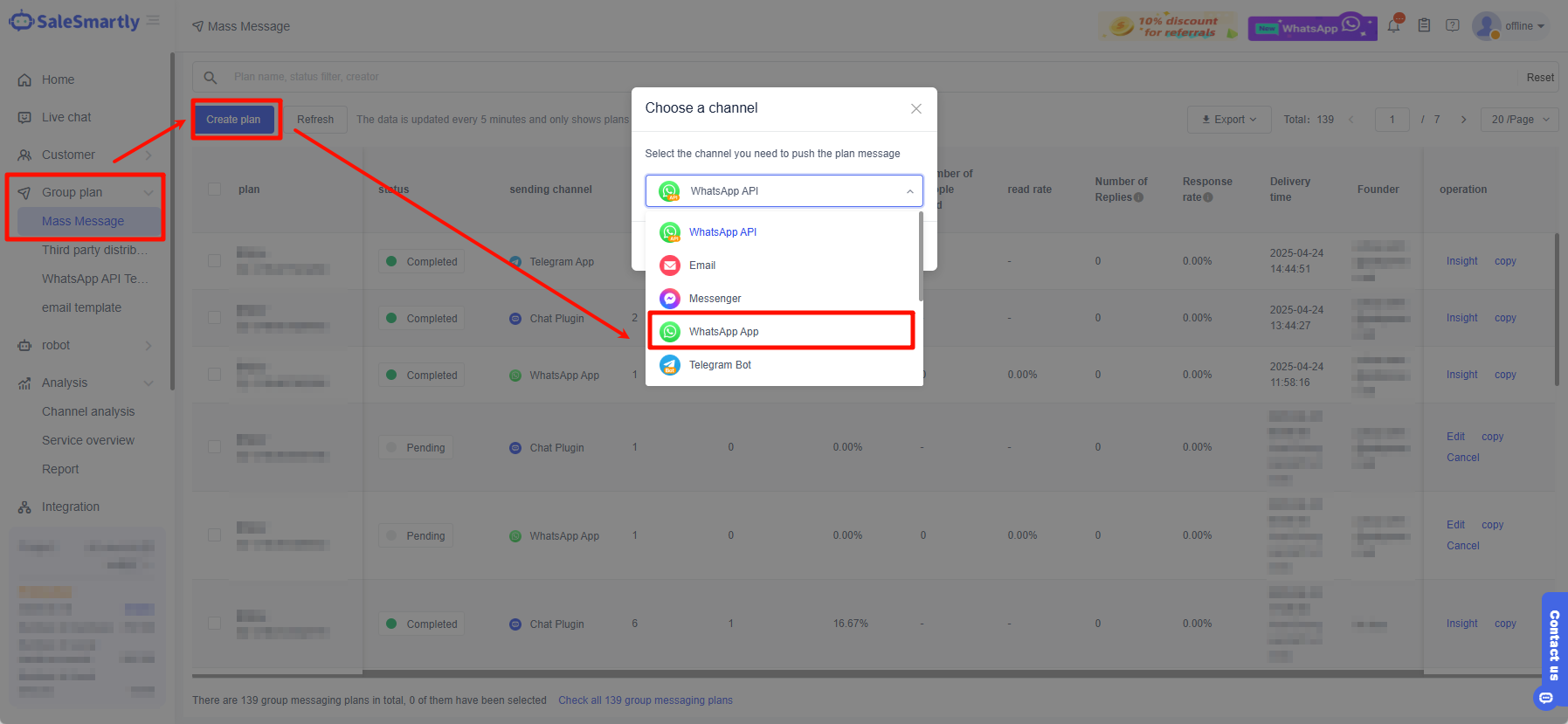Click the WhatsApp promo banner icon
The image size is (1568, 724).
[x=1312, y=27]
